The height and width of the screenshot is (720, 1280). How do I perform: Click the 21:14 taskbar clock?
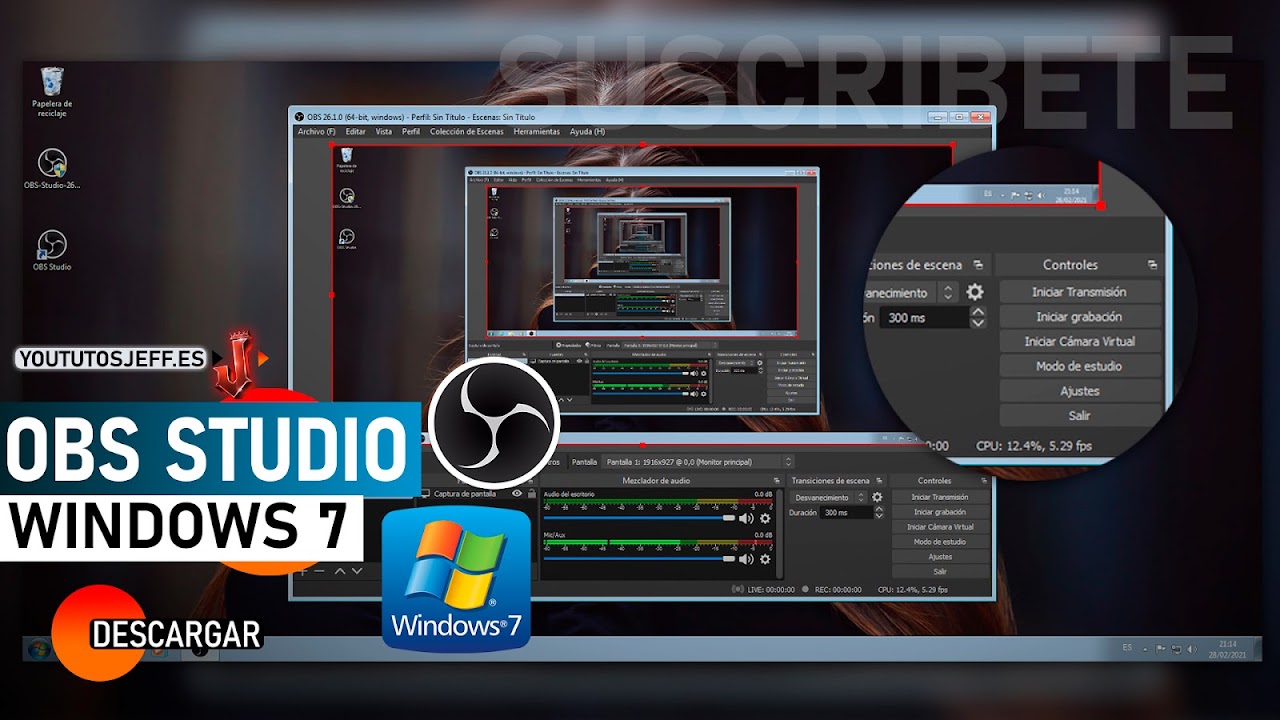tap(1226, 649)
